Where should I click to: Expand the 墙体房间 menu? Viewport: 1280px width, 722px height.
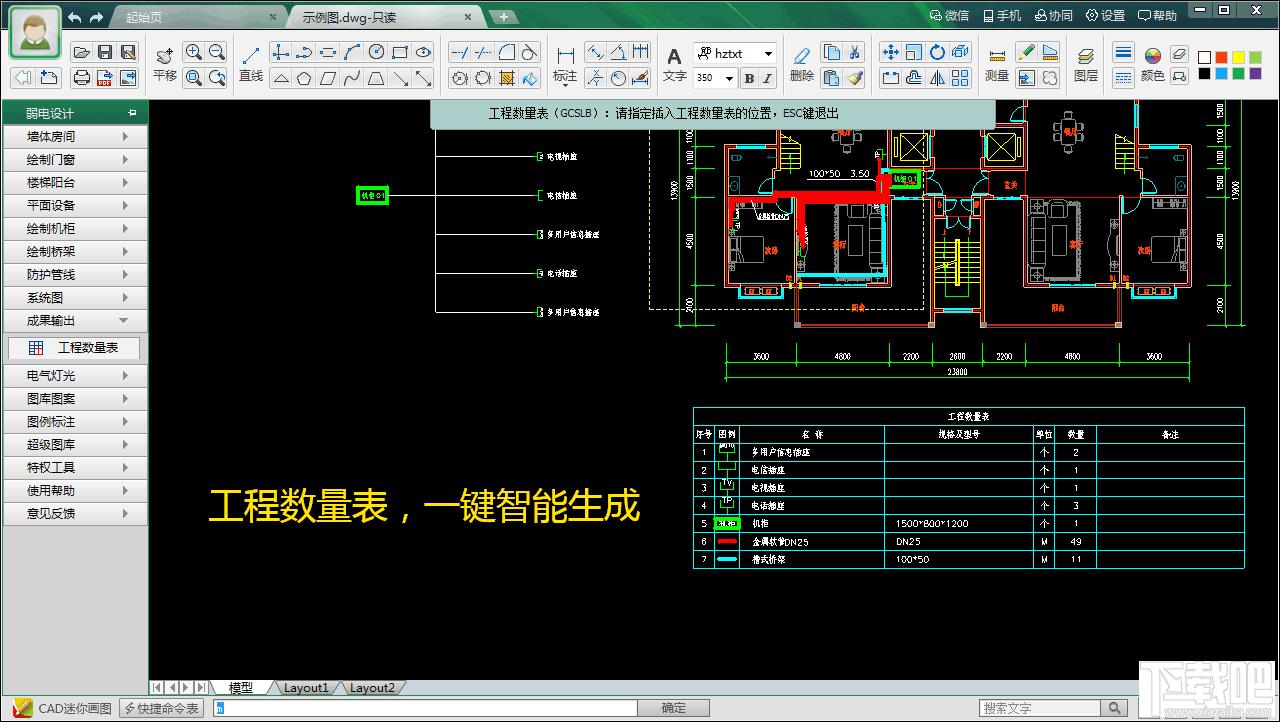pyautogui.click(x=76, y=136)
